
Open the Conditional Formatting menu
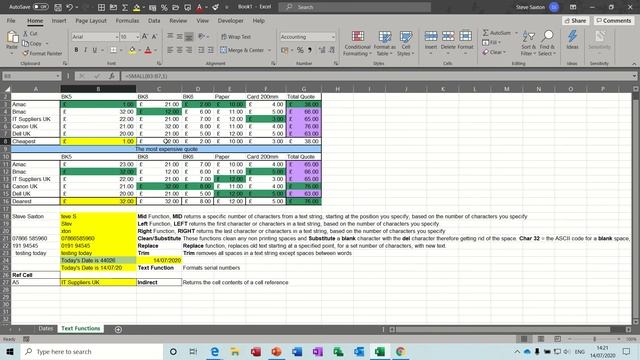(357, 43)
